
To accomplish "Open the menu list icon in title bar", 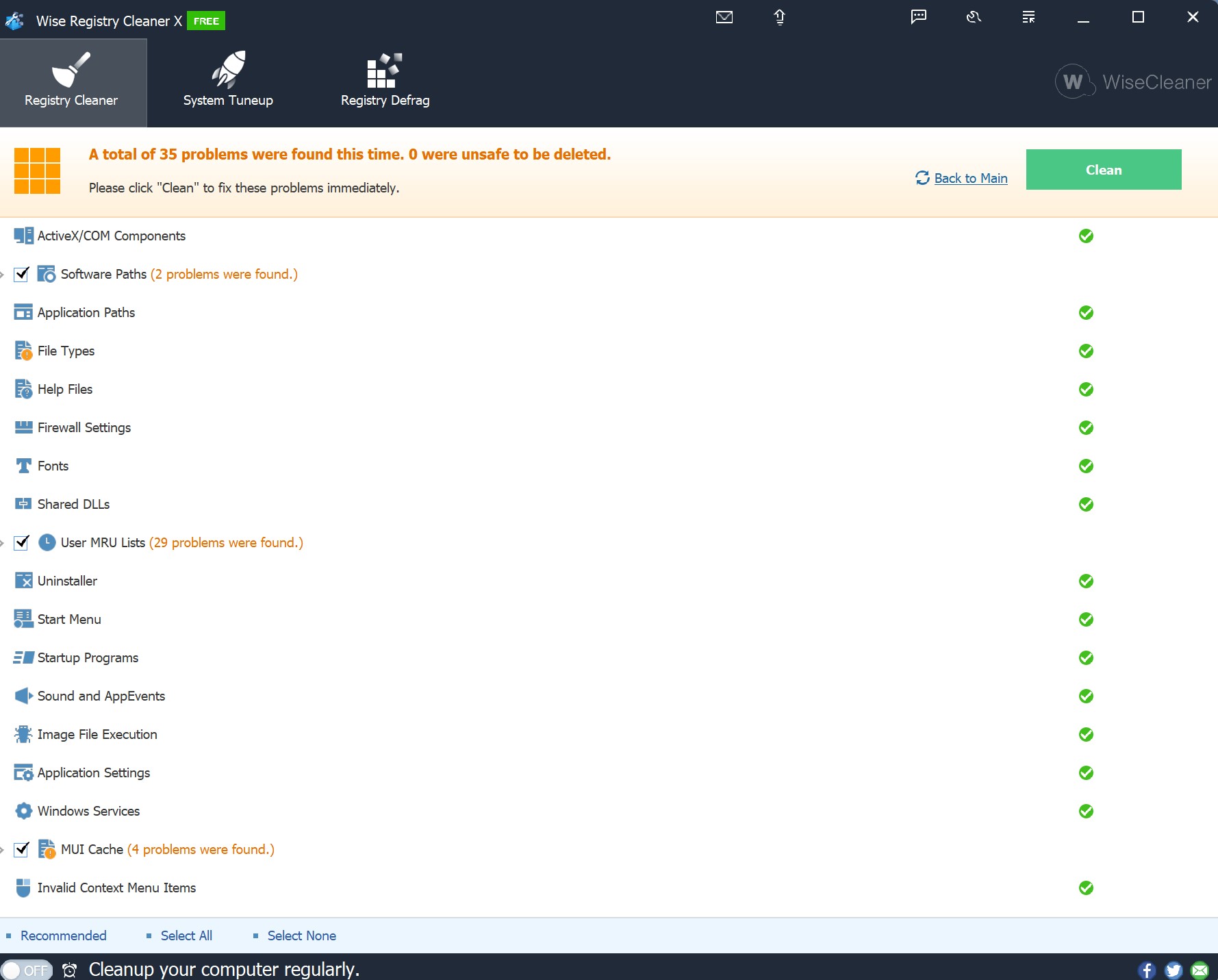I will [1028, 17].
